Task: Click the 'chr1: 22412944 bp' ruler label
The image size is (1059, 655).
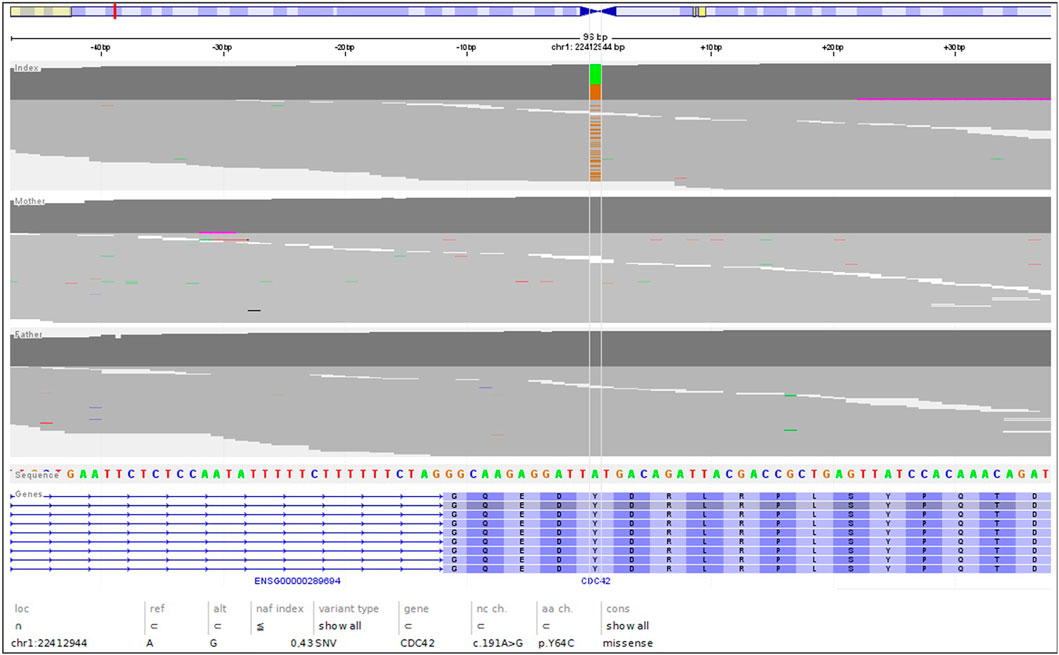Action: click(588, 47)
